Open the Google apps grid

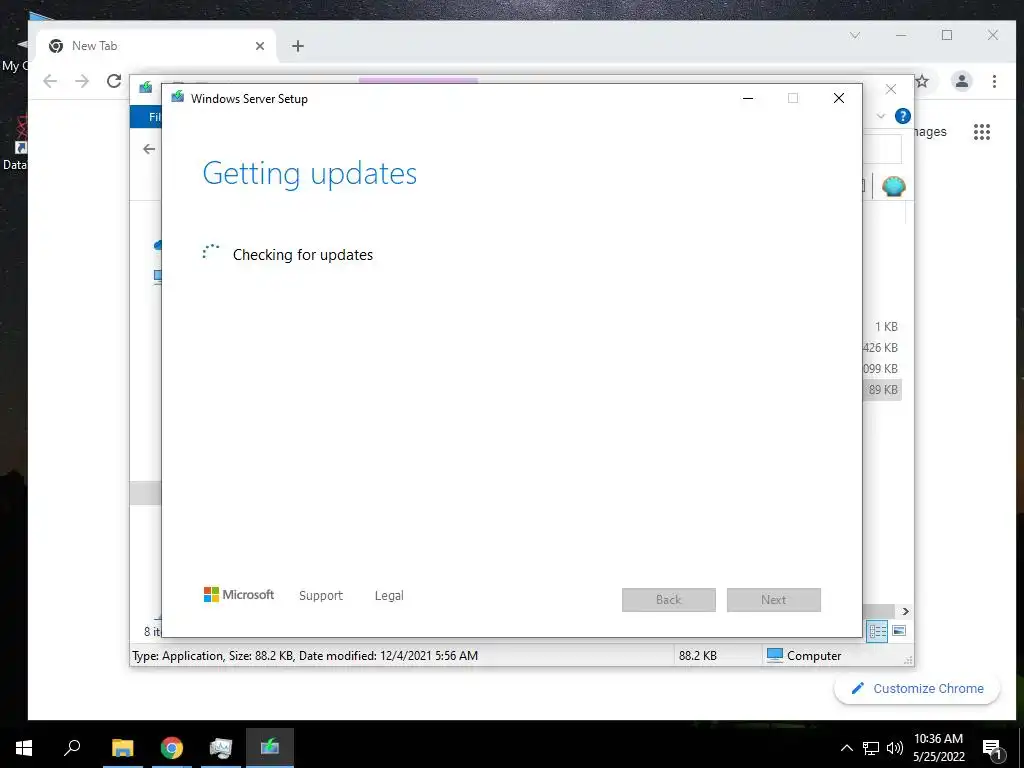coord(982,132)
